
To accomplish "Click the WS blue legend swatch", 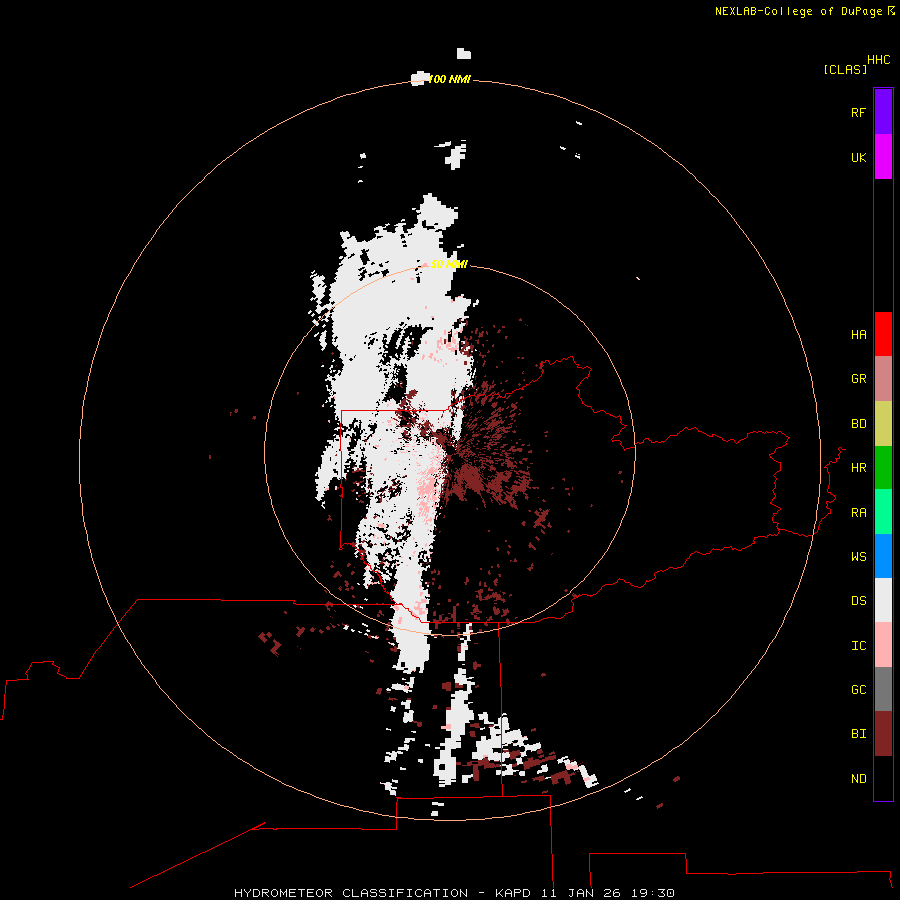I will [883, 556].
